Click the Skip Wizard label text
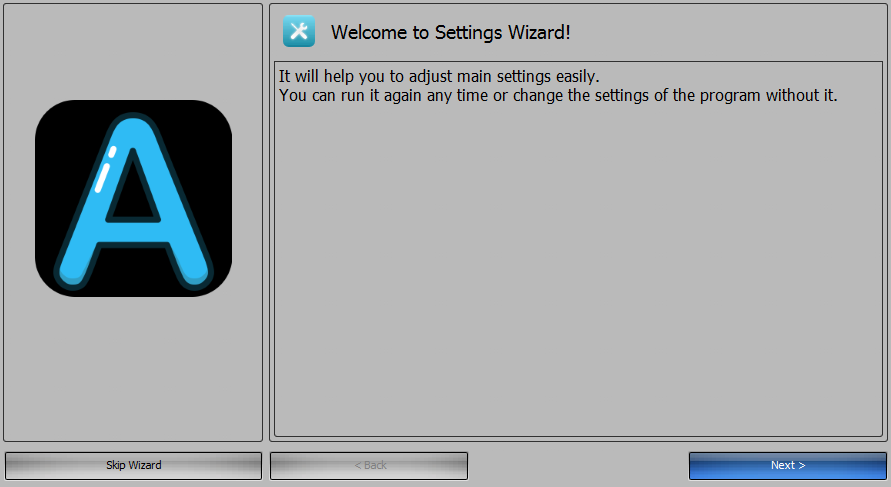891x487 pixels. pos(134,465)
